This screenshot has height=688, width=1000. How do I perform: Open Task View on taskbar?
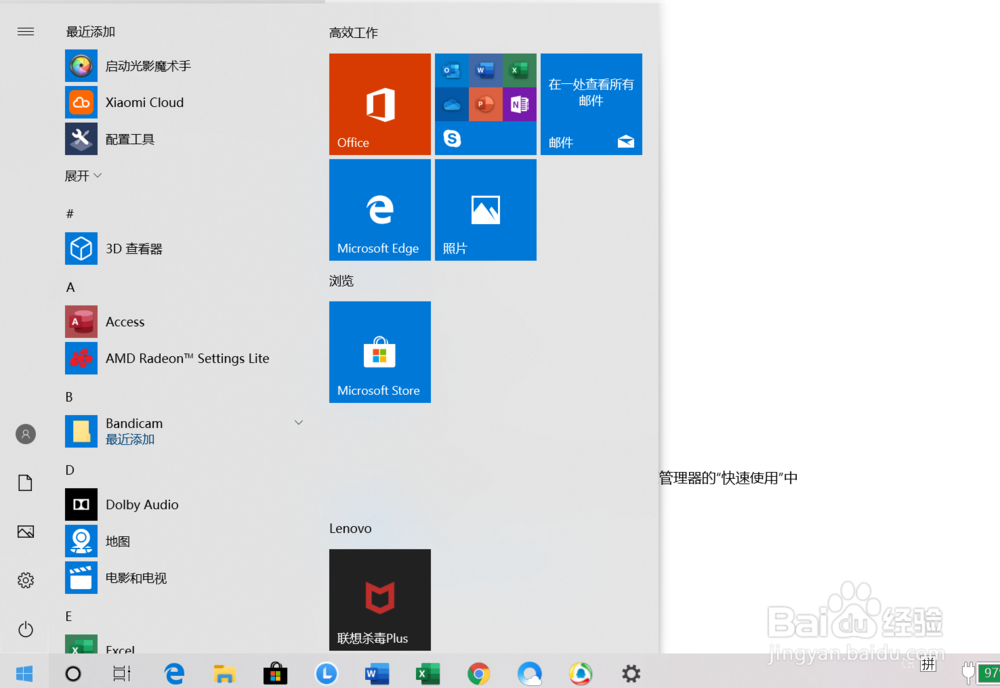[x=122, y=673]
